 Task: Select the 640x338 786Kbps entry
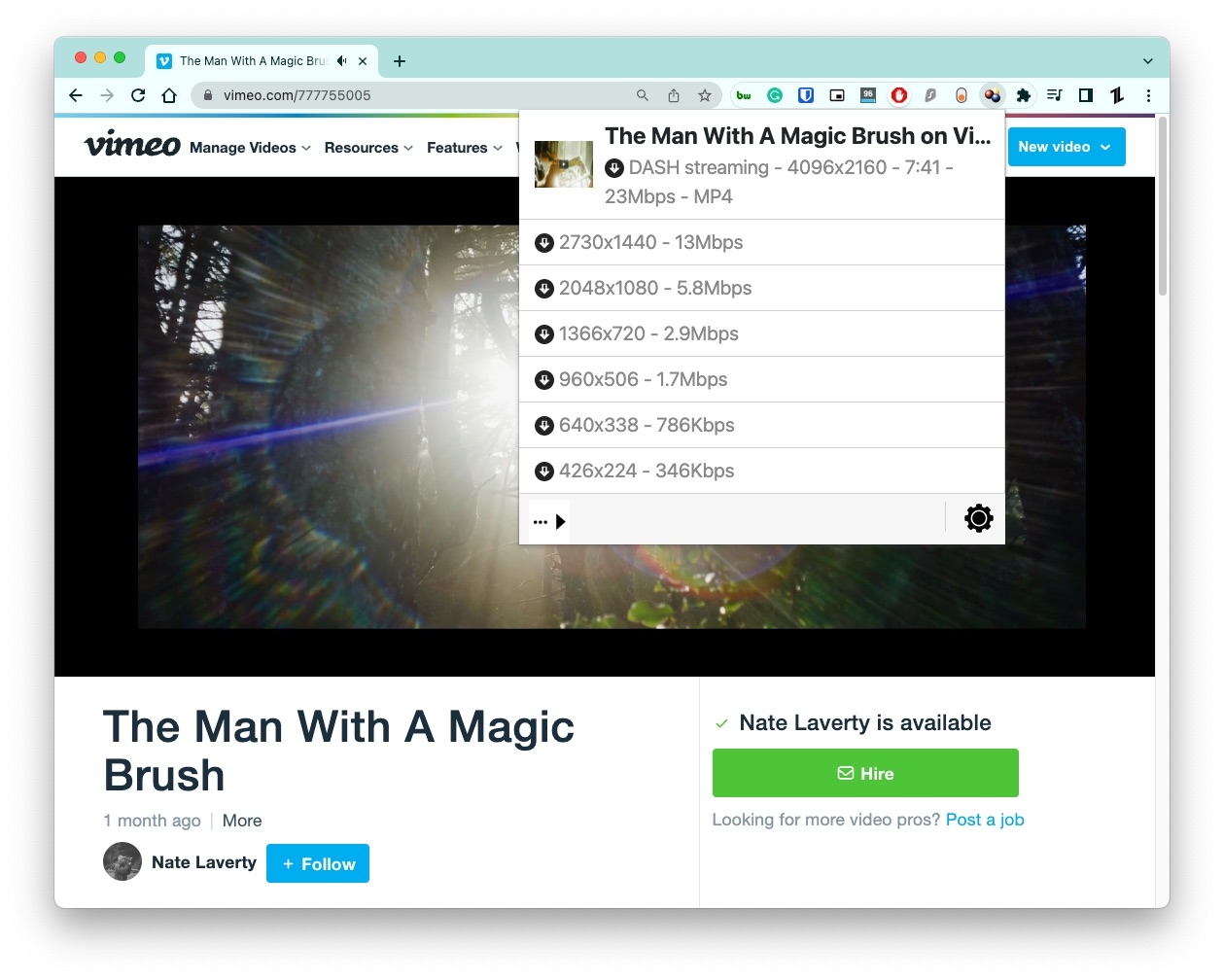coord(761,425)
